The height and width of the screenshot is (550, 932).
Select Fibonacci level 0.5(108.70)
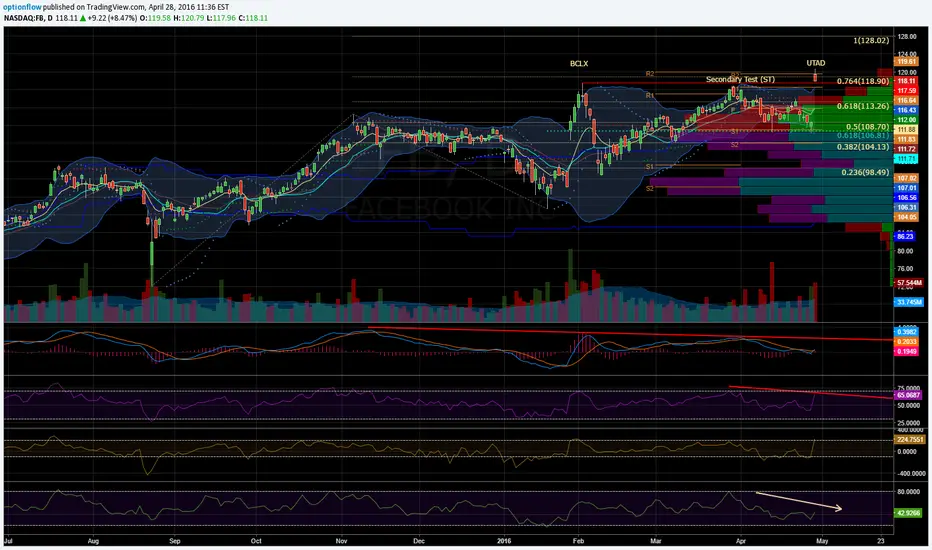click(x=867, y=127)
